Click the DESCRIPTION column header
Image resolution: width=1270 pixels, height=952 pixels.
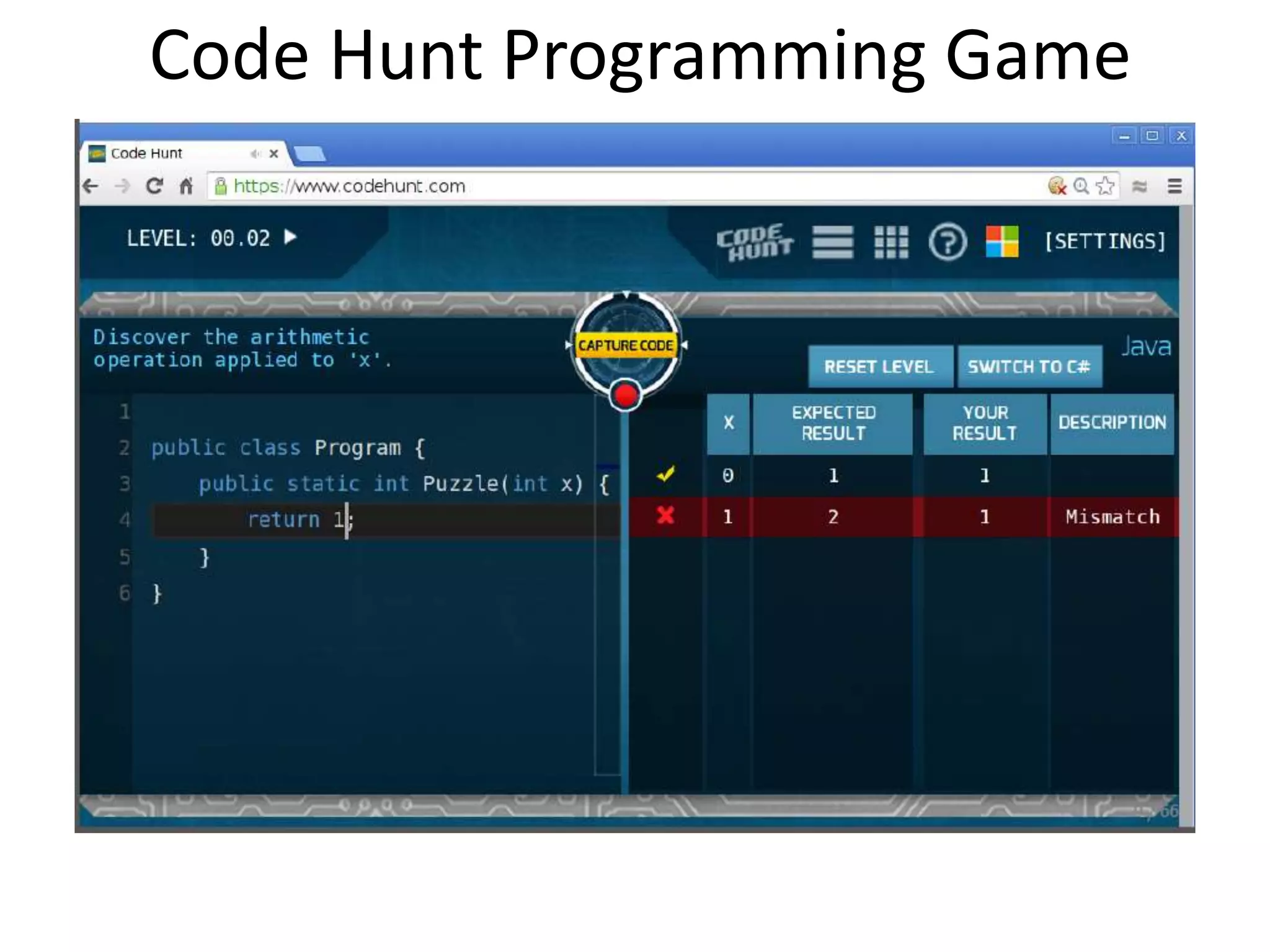[x=1112, y=424]
